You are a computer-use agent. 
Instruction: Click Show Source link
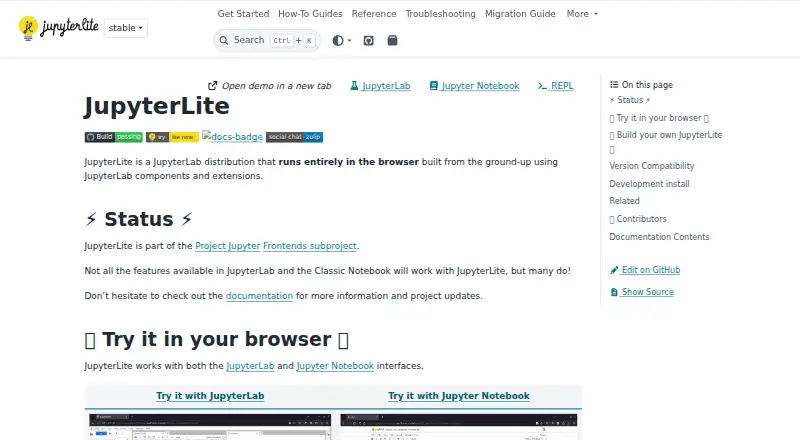pos(642,292)
